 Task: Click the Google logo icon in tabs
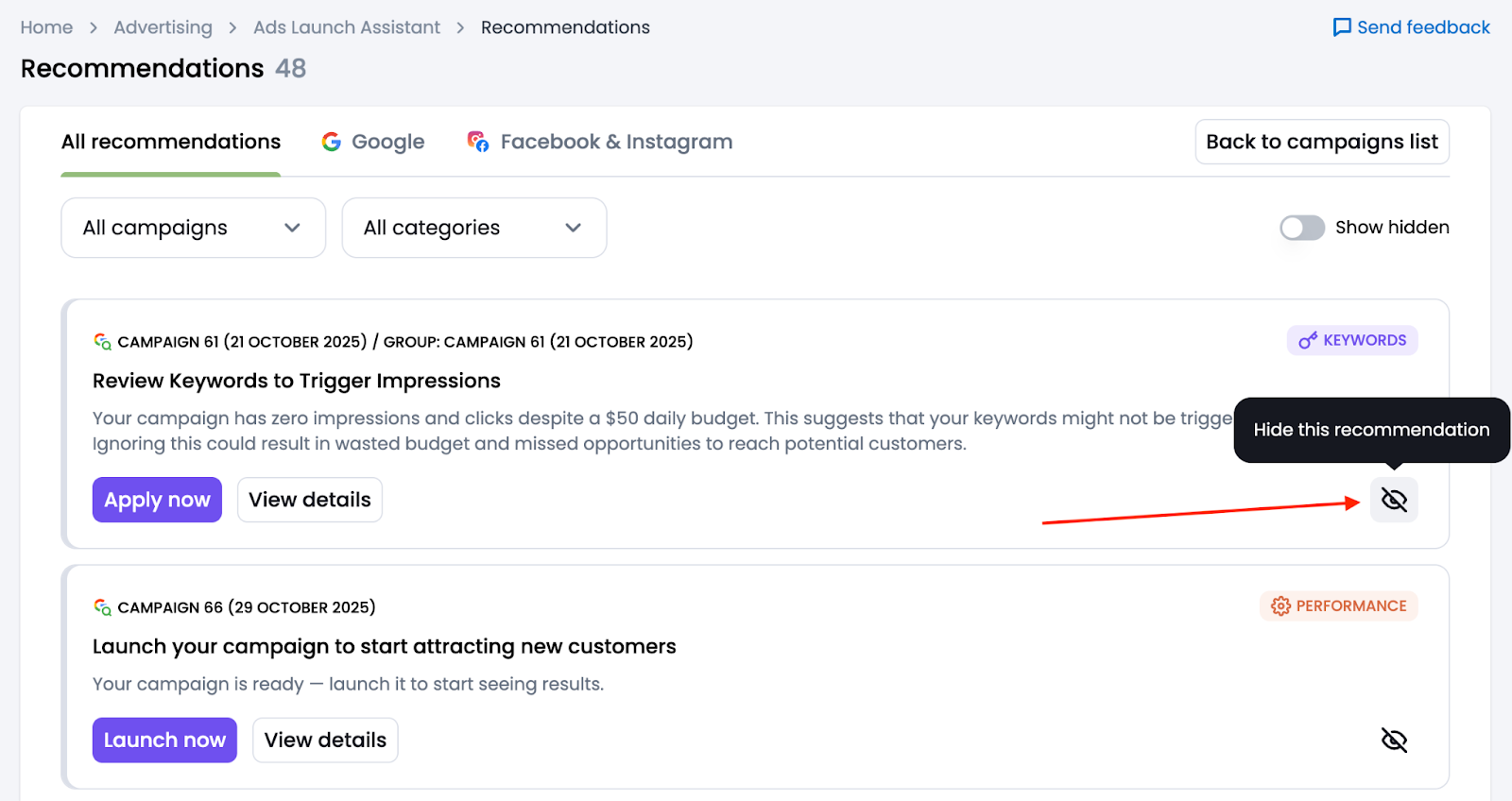(332, 142)
